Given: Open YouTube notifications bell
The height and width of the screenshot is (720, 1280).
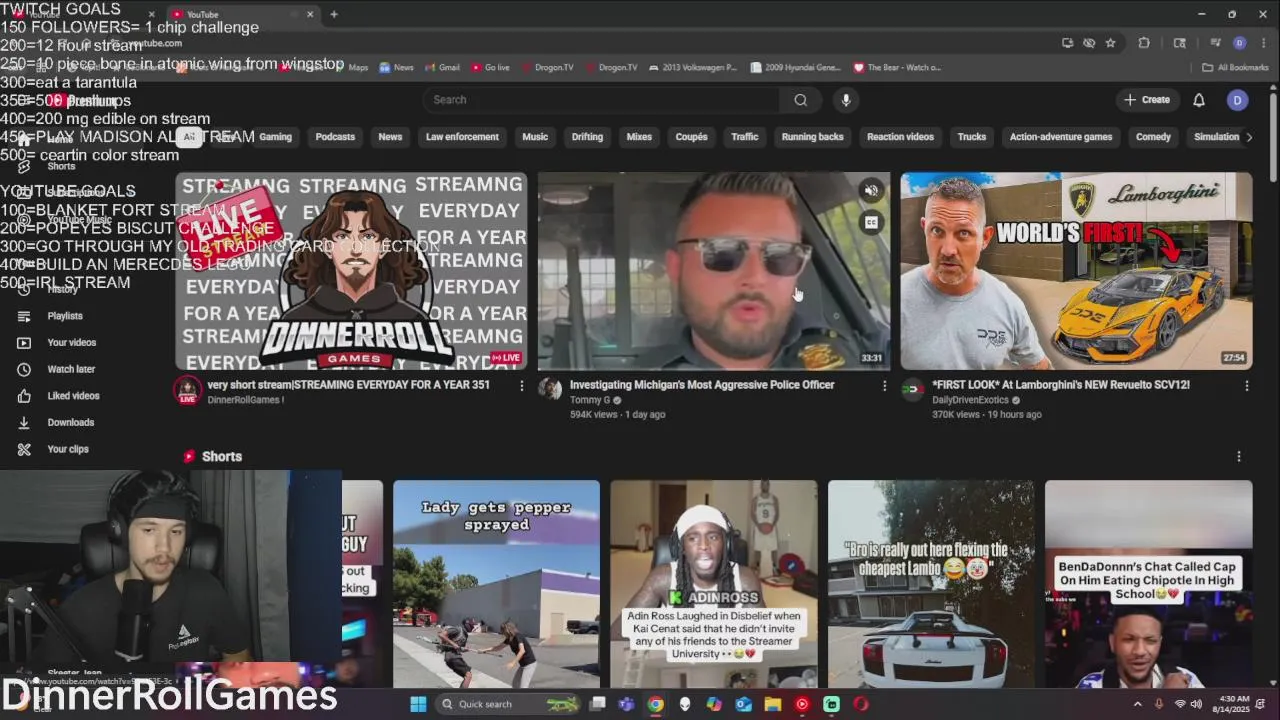Looking at the screenshot, I should (x=1199, y=100).
